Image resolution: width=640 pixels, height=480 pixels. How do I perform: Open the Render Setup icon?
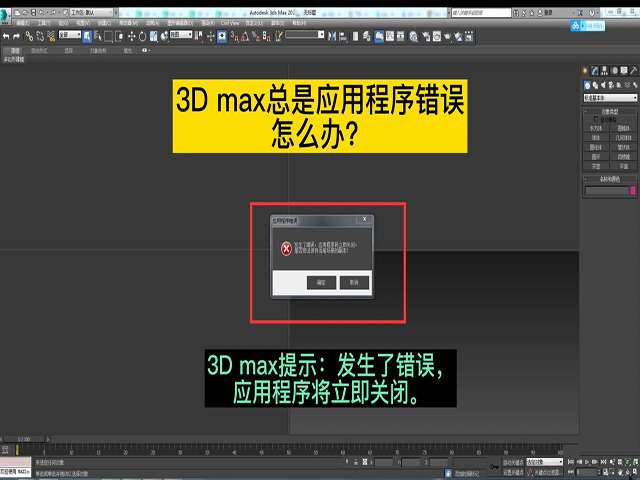[426, 37]
